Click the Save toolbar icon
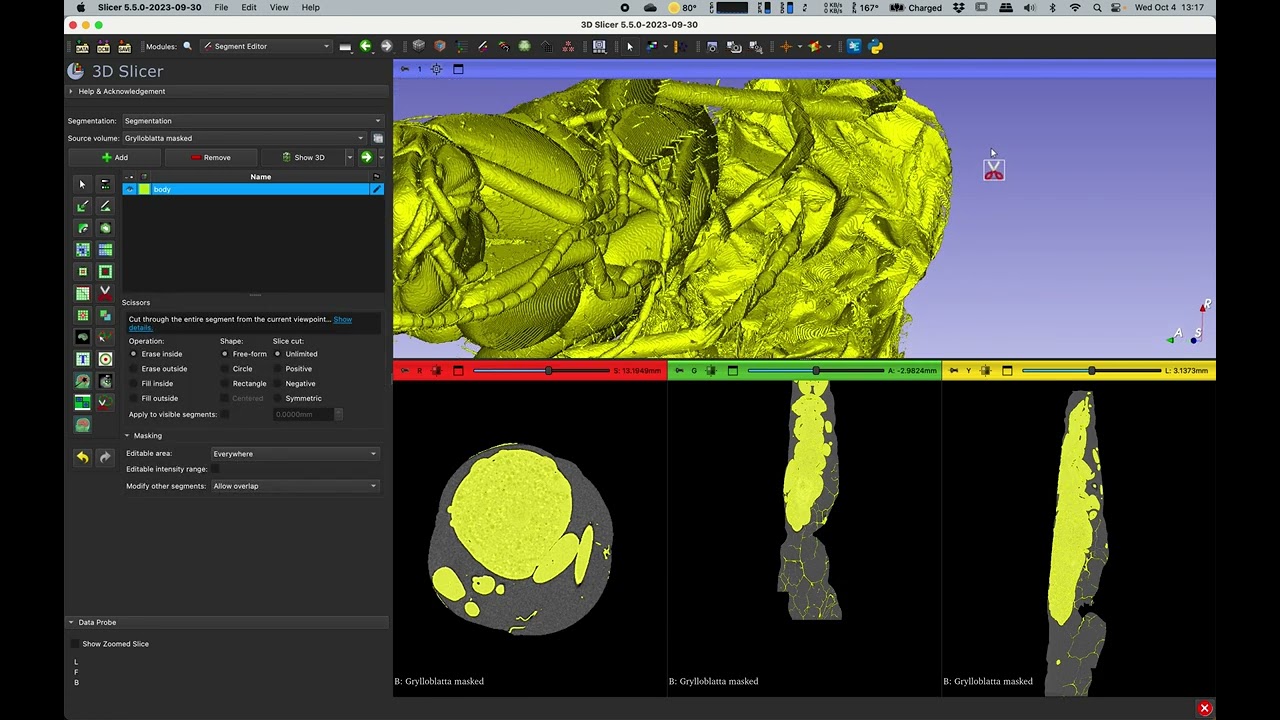1280x720 pixels. 124,46
